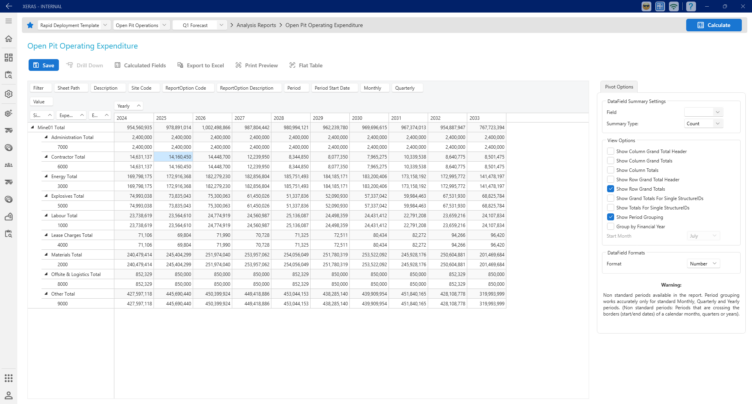Collapse the Contractor Total row
752x404 pixels.
pyautogui.click(x=46, y=157)
